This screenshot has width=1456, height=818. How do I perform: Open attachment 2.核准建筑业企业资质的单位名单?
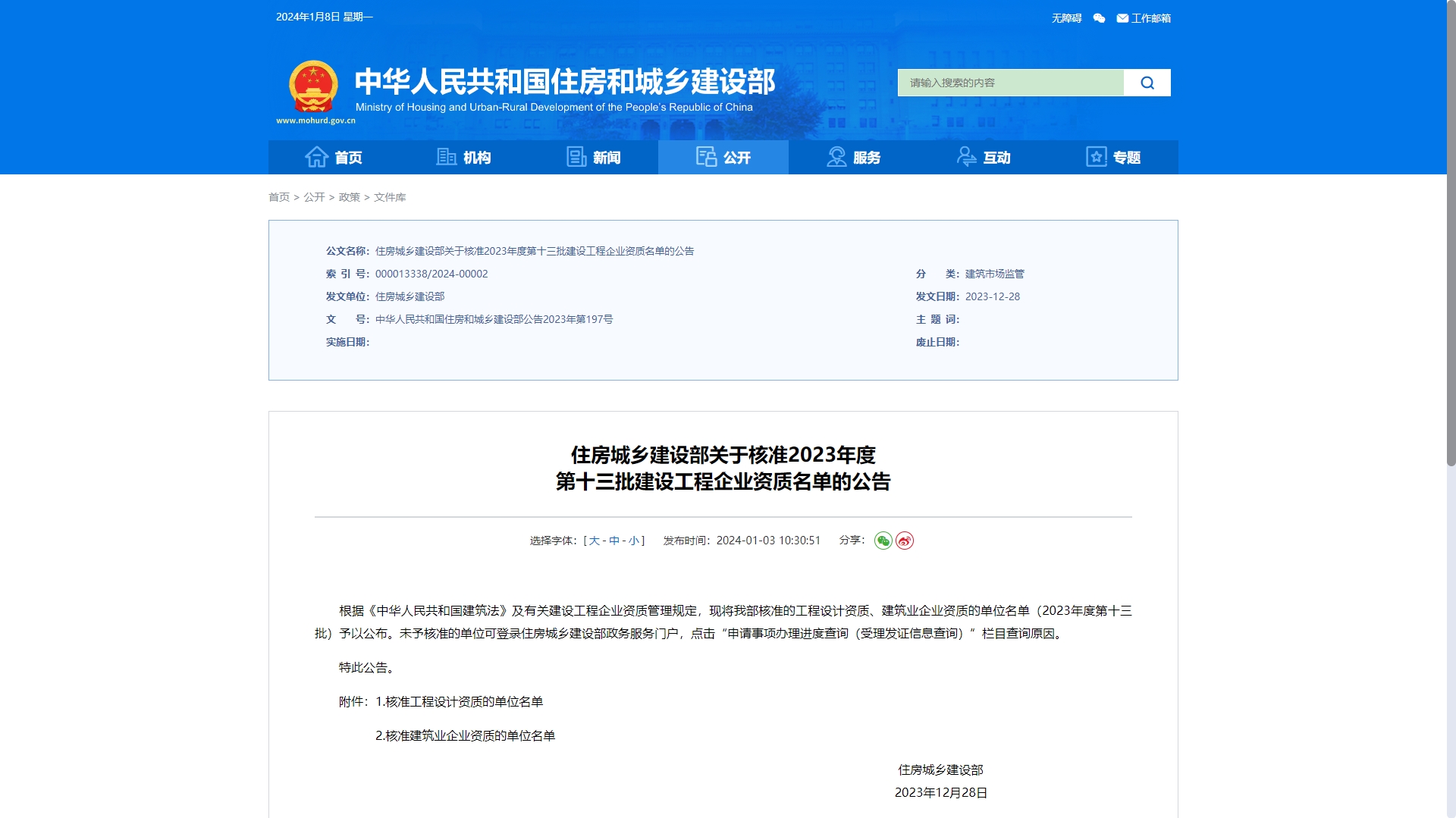[x=466, y=736]
